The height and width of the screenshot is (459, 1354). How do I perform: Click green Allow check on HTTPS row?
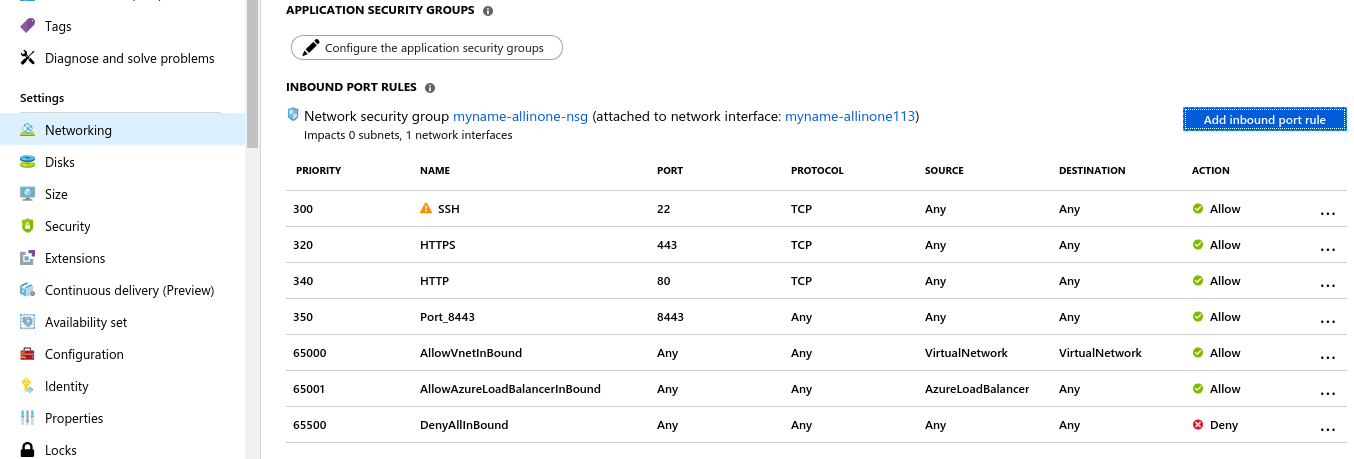click(x=1197, y=245)
